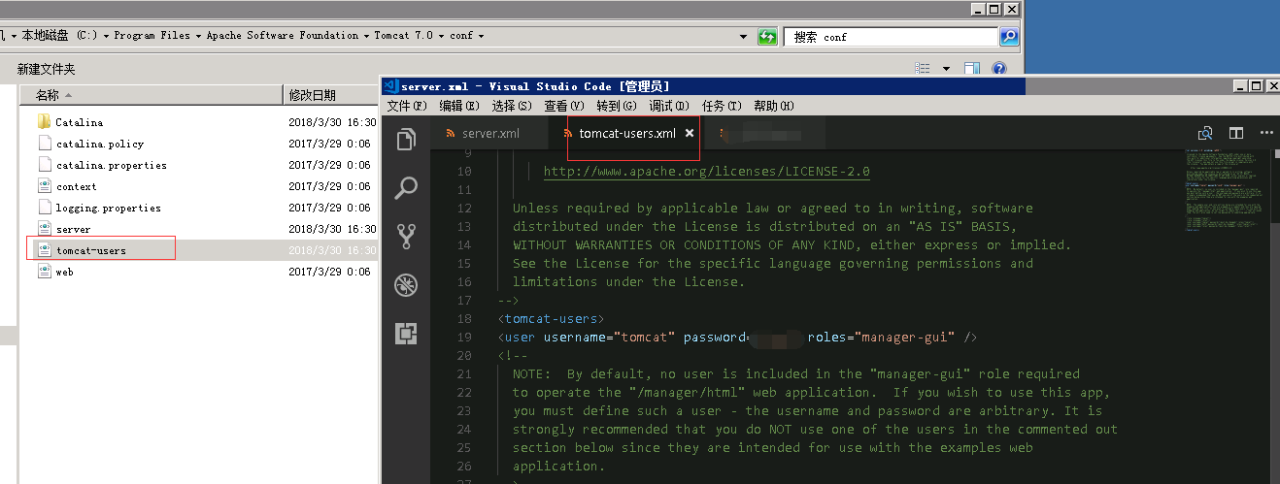Expand arrow after 'Apache Software Foundation' in path

point(366,36)
